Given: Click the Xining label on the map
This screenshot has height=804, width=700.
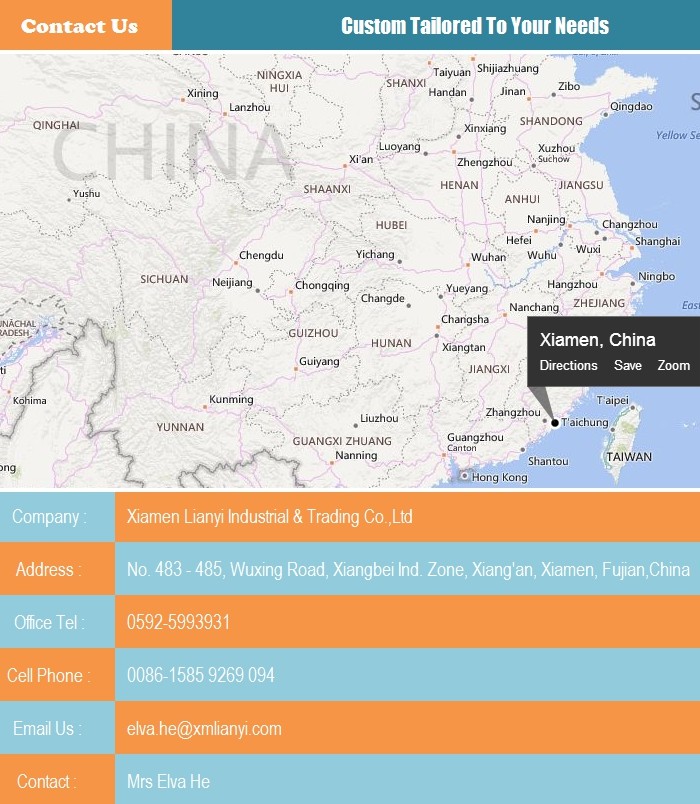Looking at the screenshot, I should (x=202, y=93).
